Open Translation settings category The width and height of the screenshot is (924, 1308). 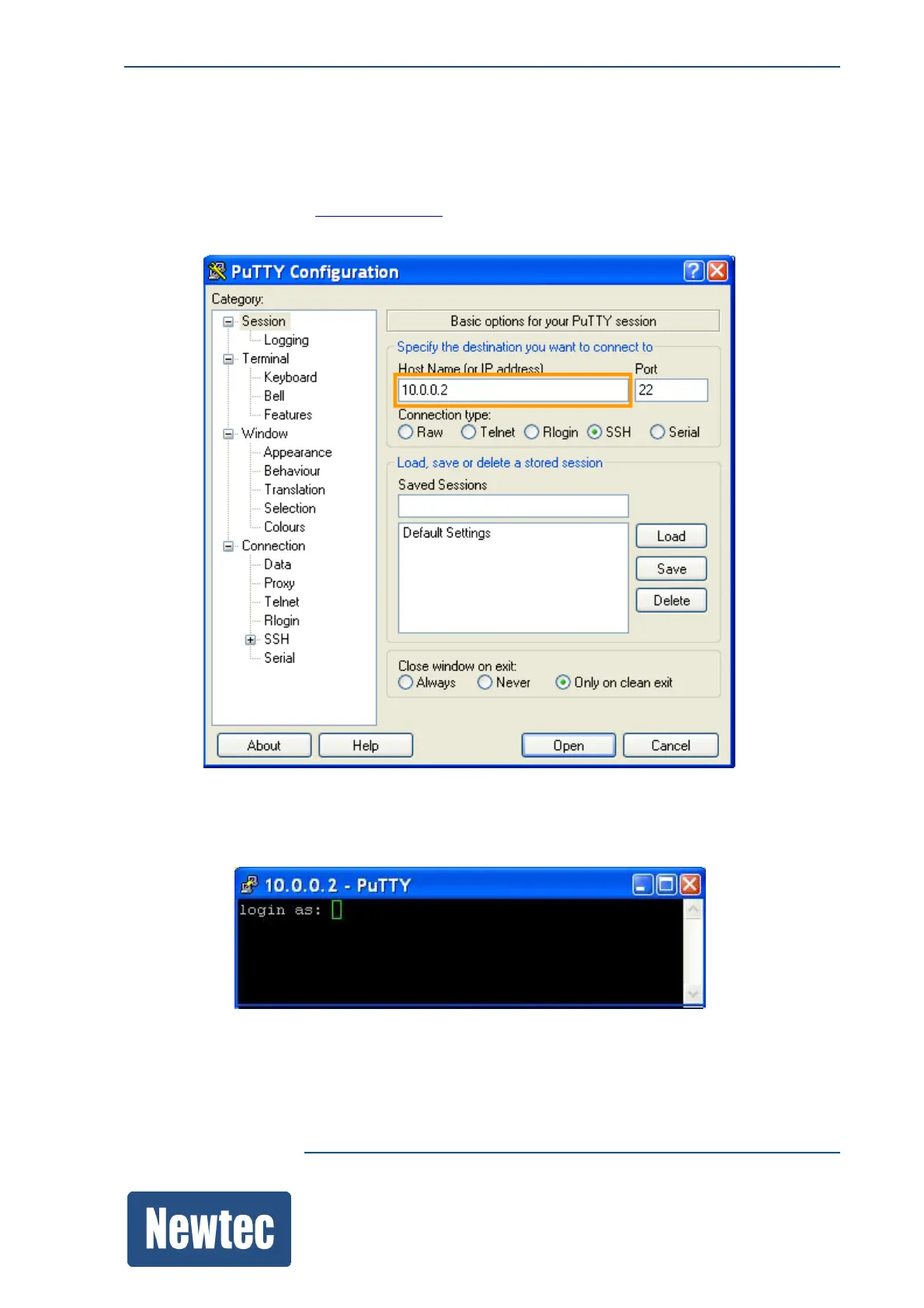294,489
